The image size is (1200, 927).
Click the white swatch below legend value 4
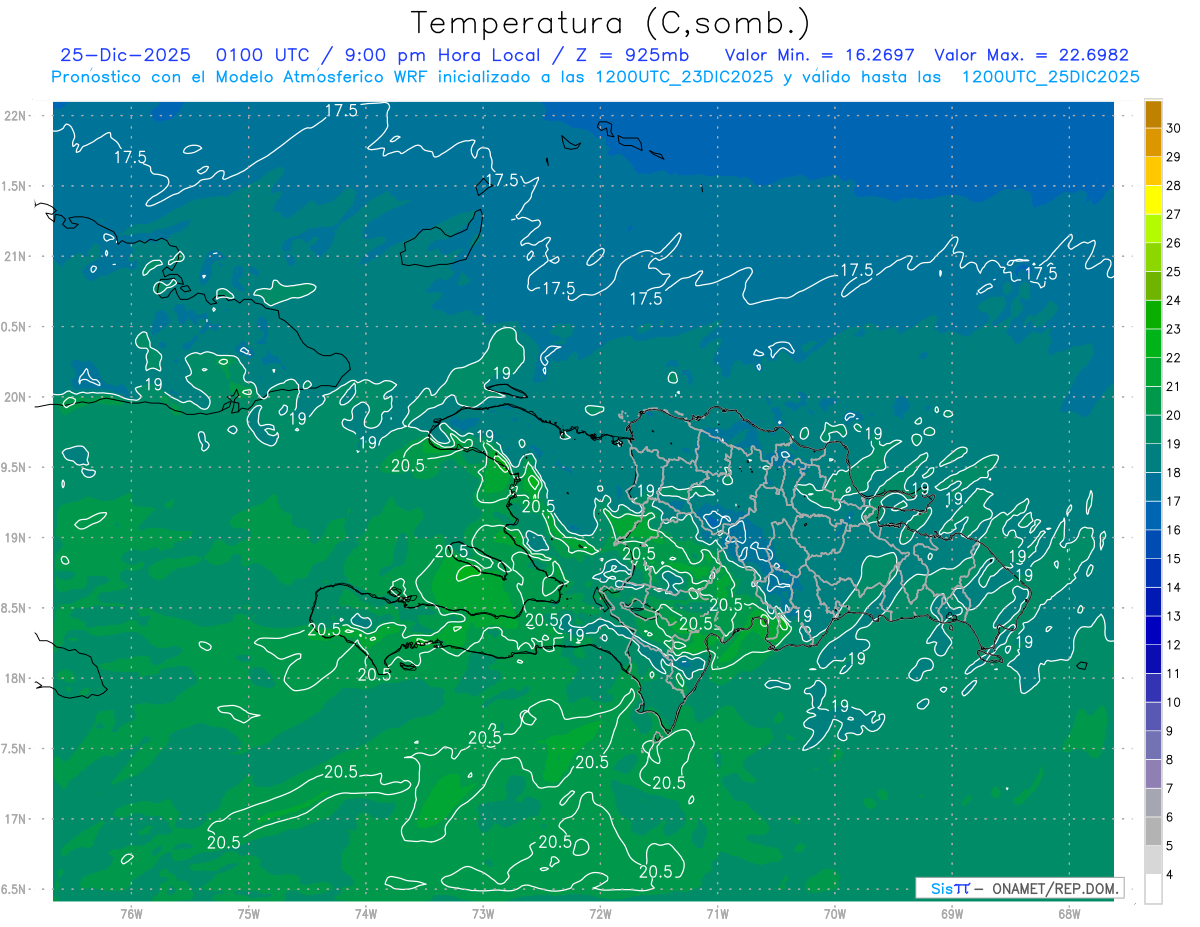point(1153,889)
